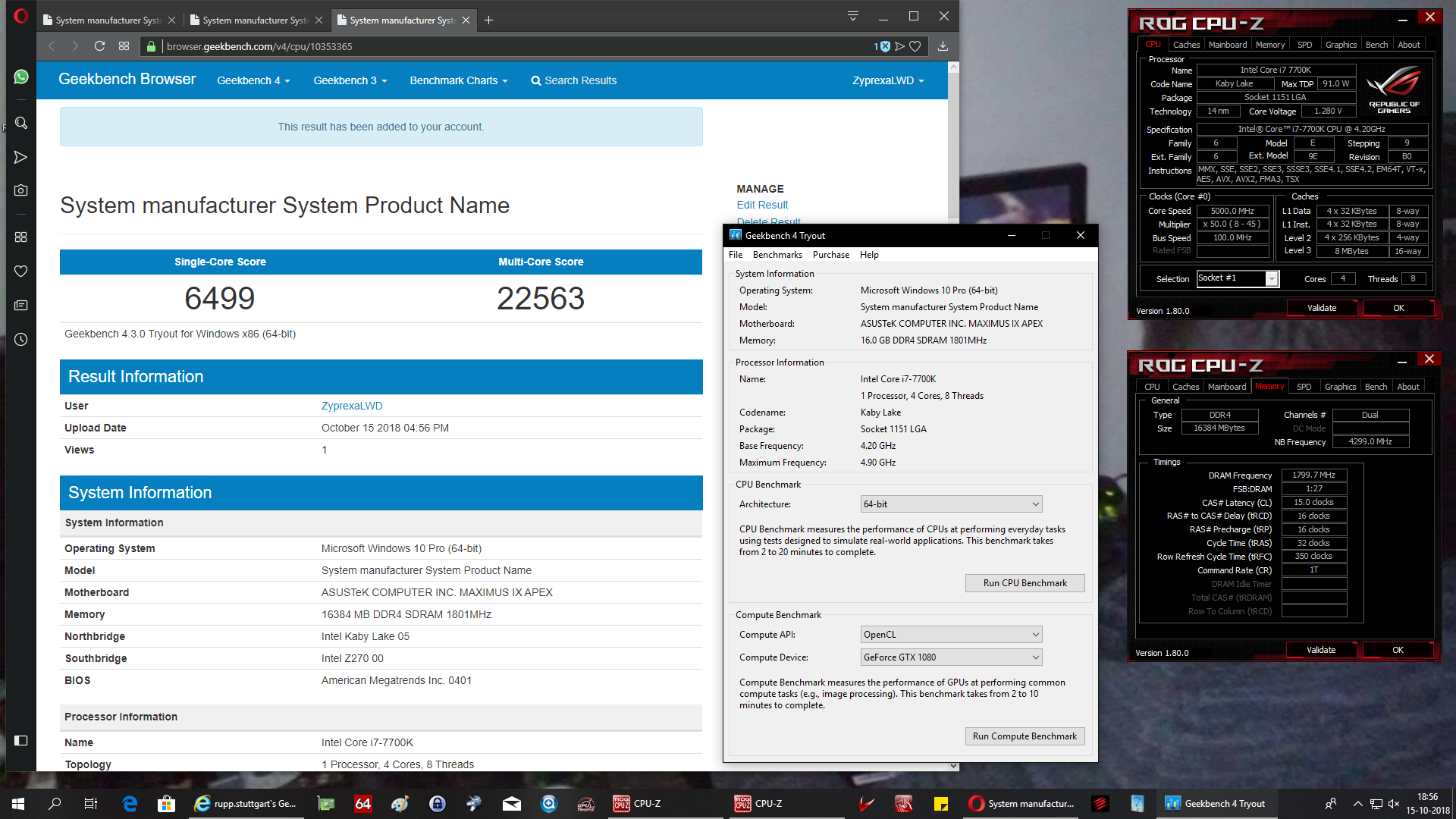Launch Microsoft Store from taskbar
Screen dimensions: 1456x819
click(166, 804)
